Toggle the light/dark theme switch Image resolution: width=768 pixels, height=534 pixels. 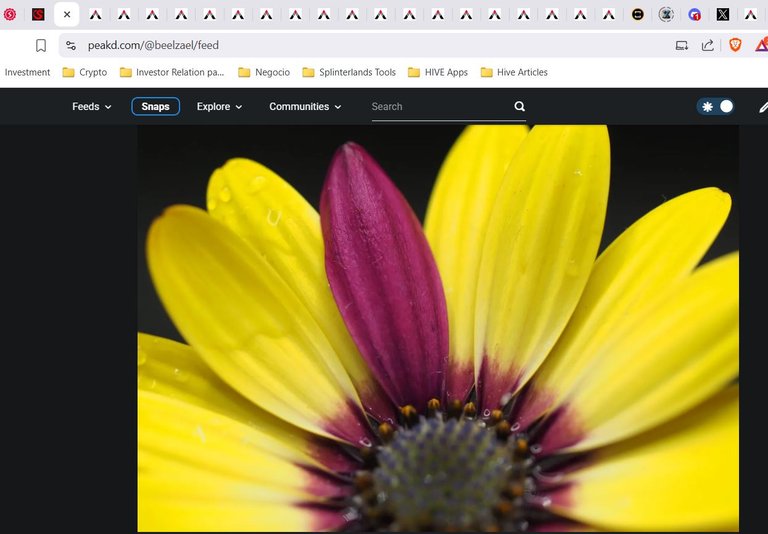(x=716, y=107)
